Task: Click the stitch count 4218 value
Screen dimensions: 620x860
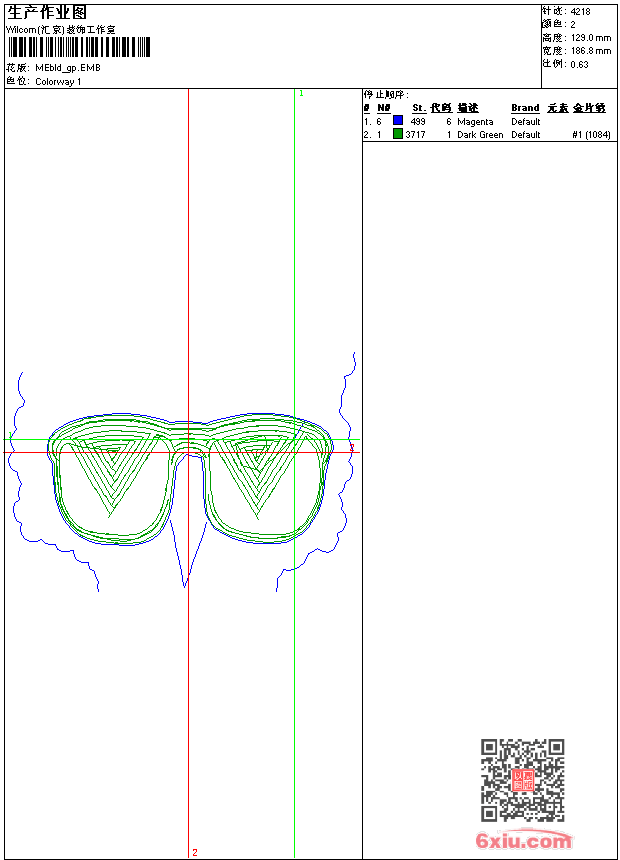Action: (580, 11)
